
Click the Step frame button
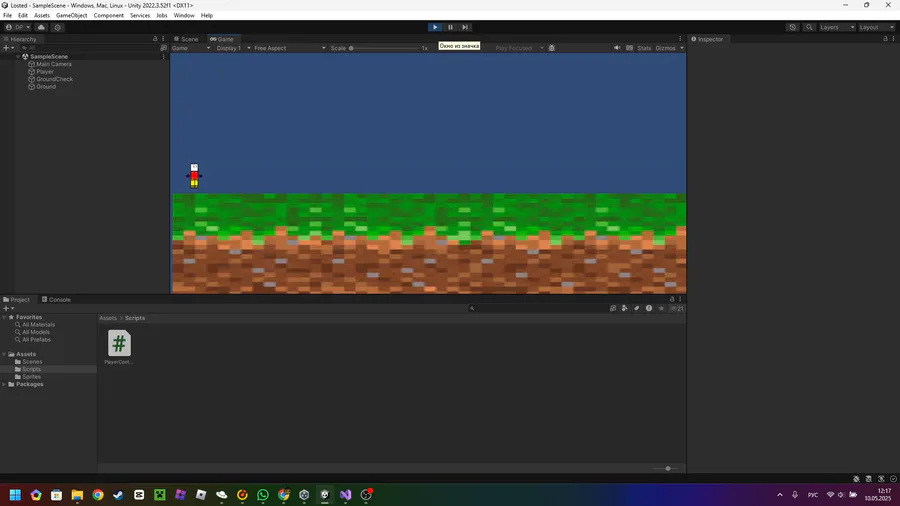tap(465, 27)
